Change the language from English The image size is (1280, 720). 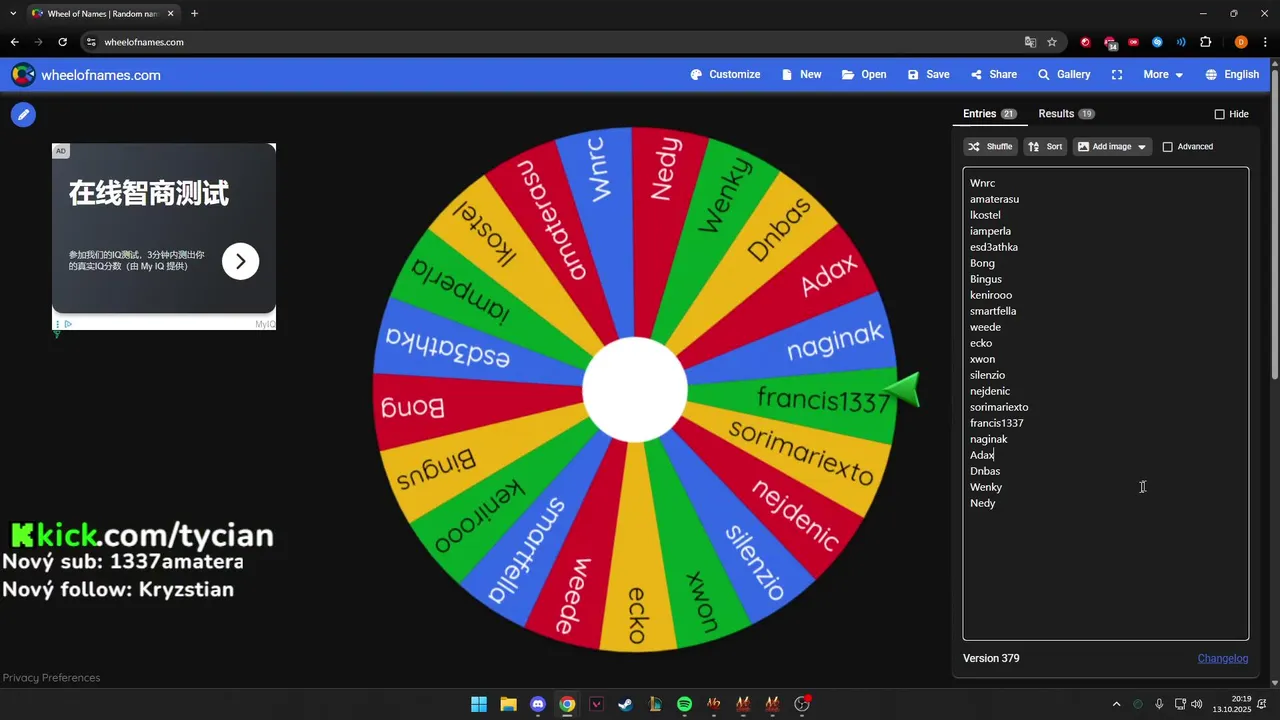[x=1232, y=75]
